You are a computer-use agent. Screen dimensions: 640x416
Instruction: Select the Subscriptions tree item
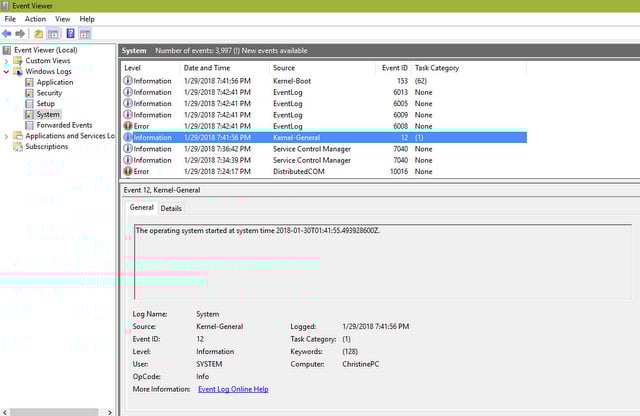pyautogui.click(x=47, y=147)
